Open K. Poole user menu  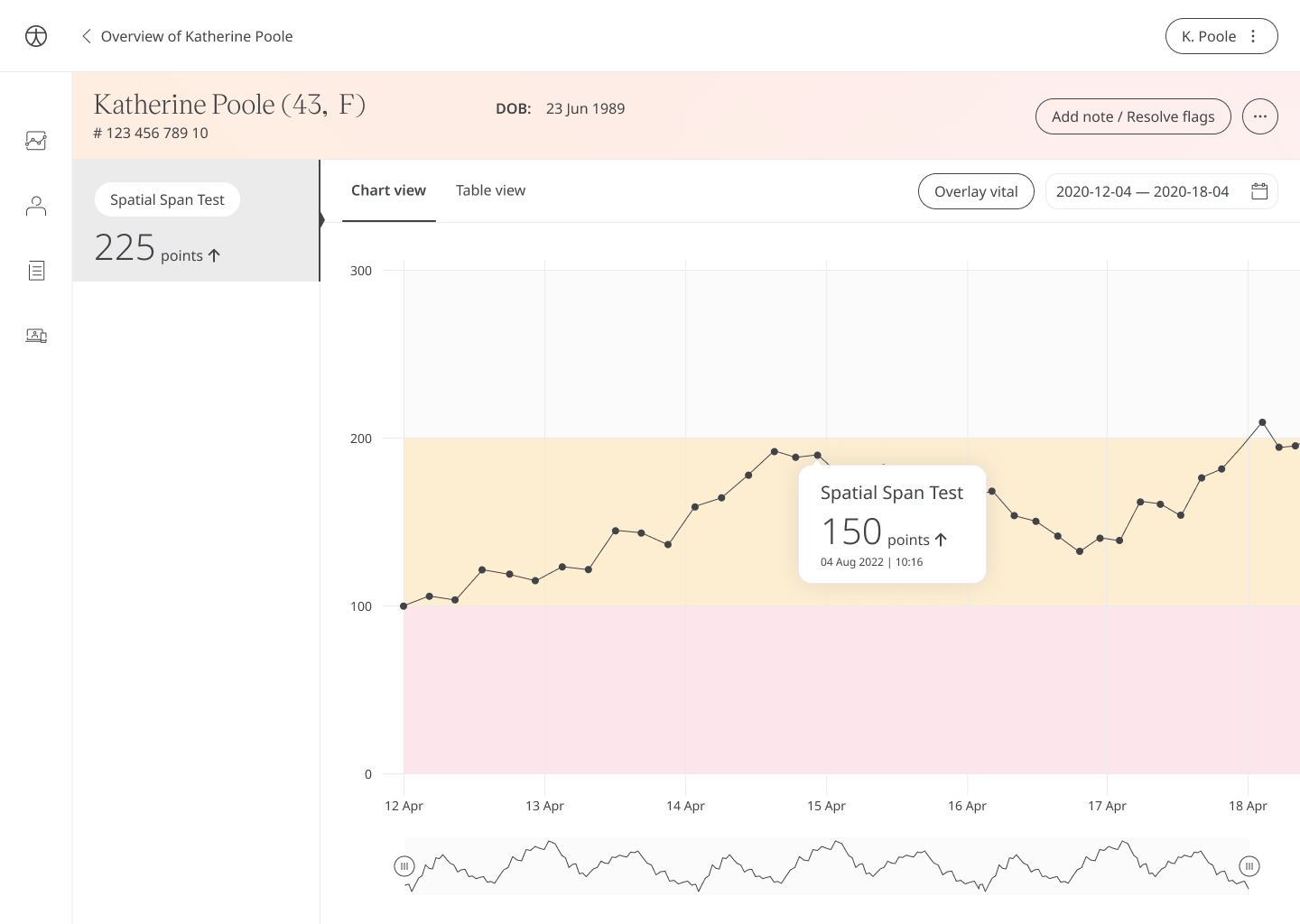(1221, 36)
